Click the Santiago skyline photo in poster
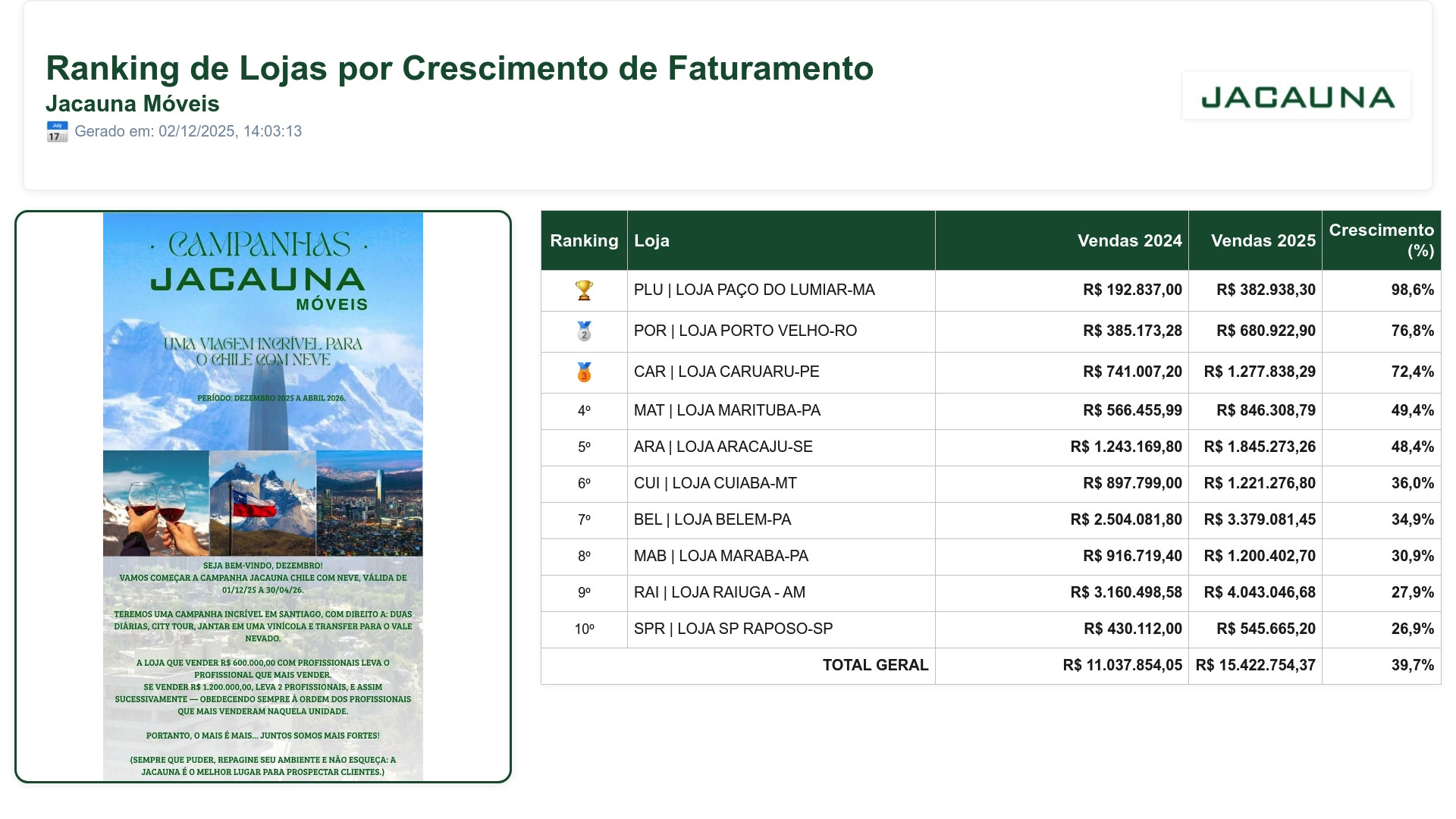The image size is (1456, 819). pos(369,504)
